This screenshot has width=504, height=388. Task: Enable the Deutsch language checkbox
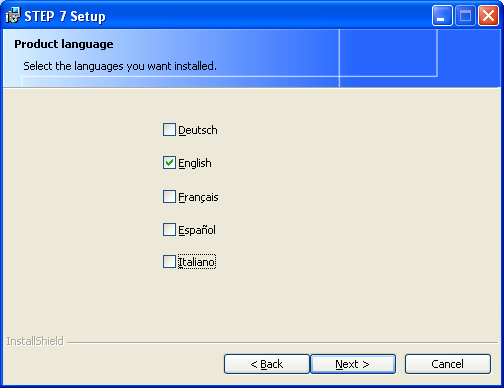tap(169, 130)
